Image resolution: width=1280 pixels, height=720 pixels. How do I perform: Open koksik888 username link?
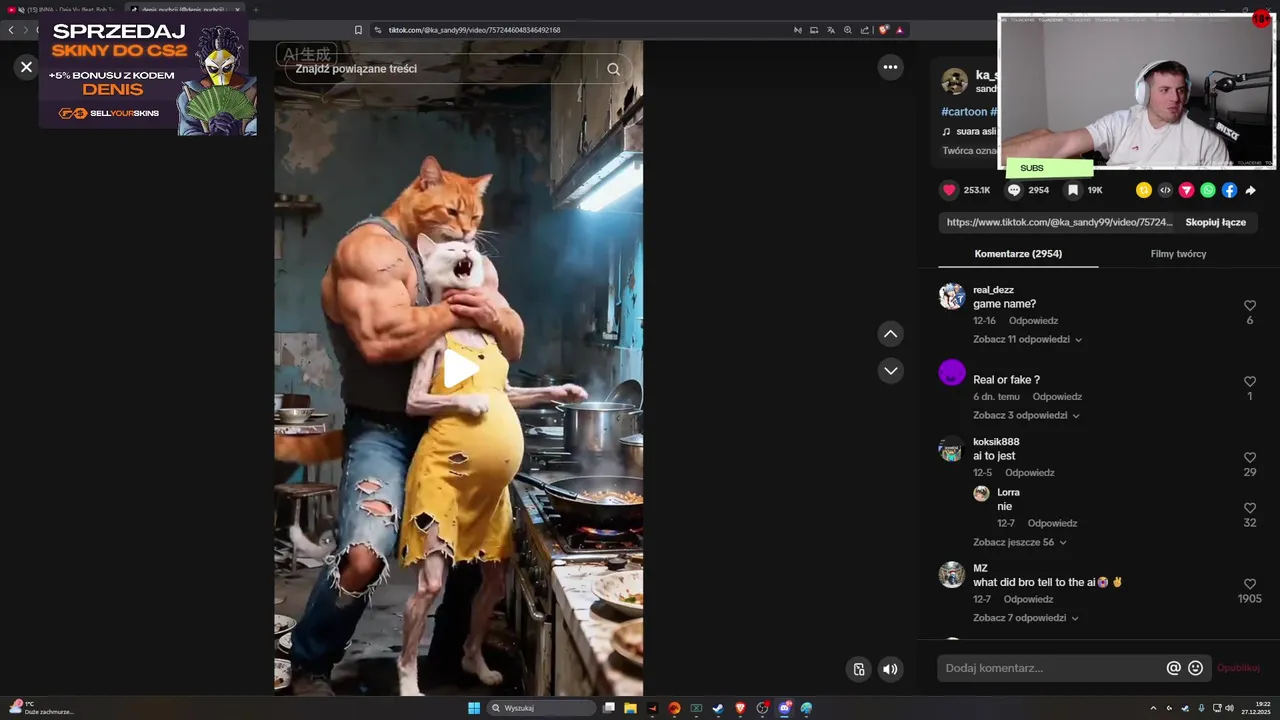click(x=996, y=442)
